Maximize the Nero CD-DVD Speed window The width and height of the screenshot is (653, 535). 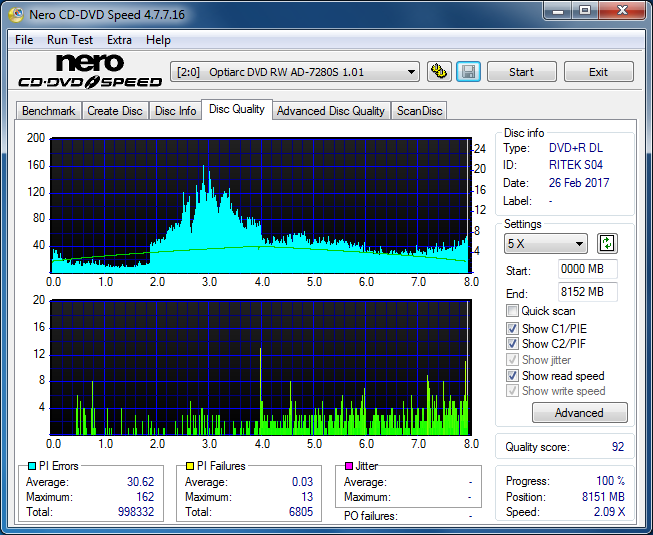(x=585, y=11)
